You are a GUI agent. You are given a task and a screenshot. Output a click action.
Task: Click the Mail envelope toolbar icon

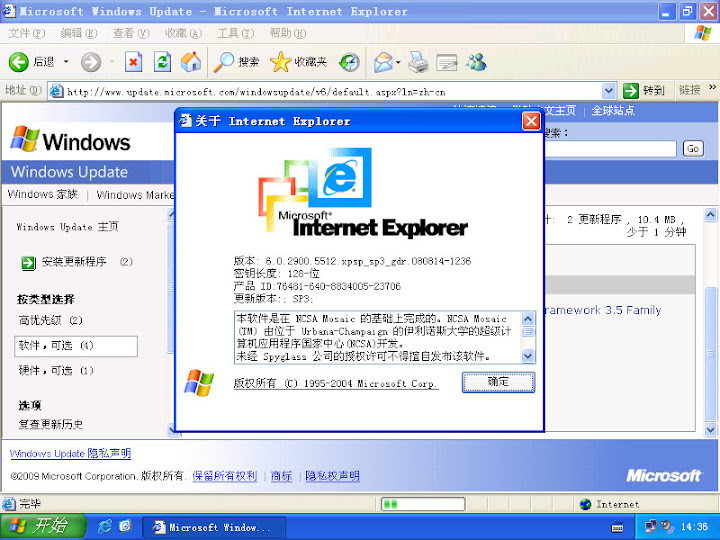click(383, 62)
